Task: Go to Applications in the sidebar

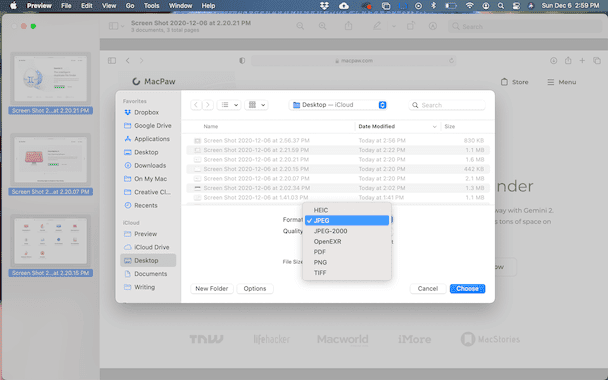Action: coord(148,139)
